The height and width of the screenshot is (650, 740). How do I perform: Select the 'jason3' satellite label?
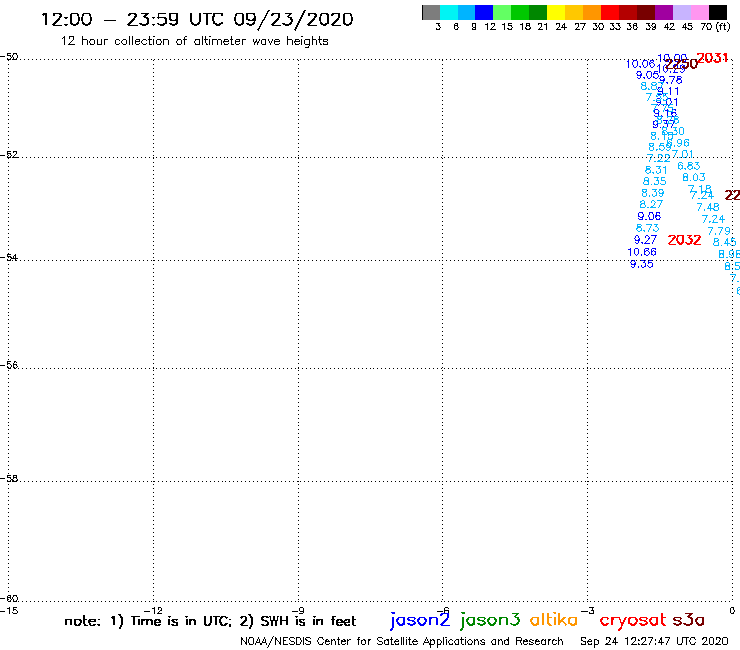click(490, 620)
